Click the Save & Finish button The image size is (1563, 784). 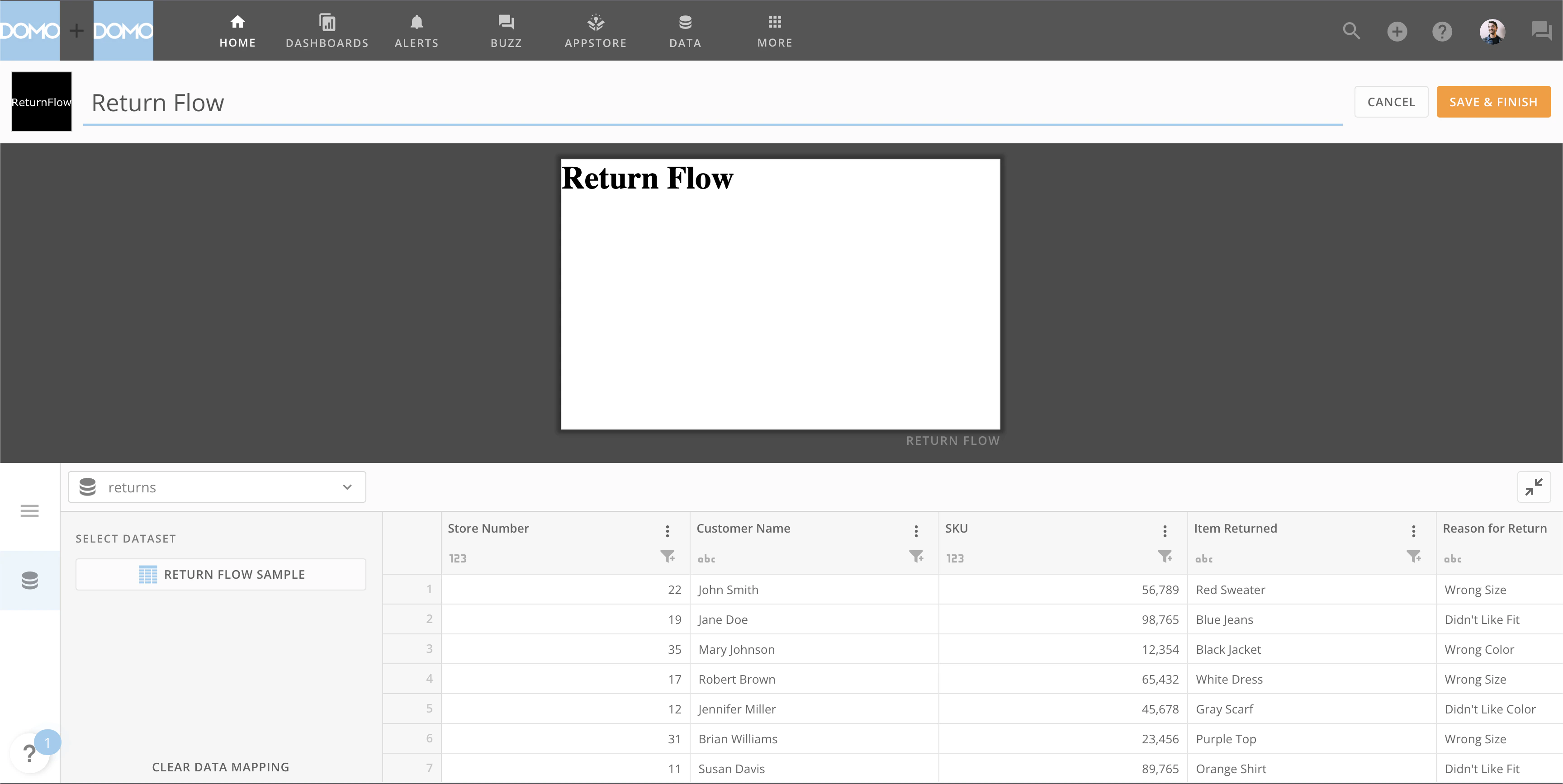point(1493,102)
